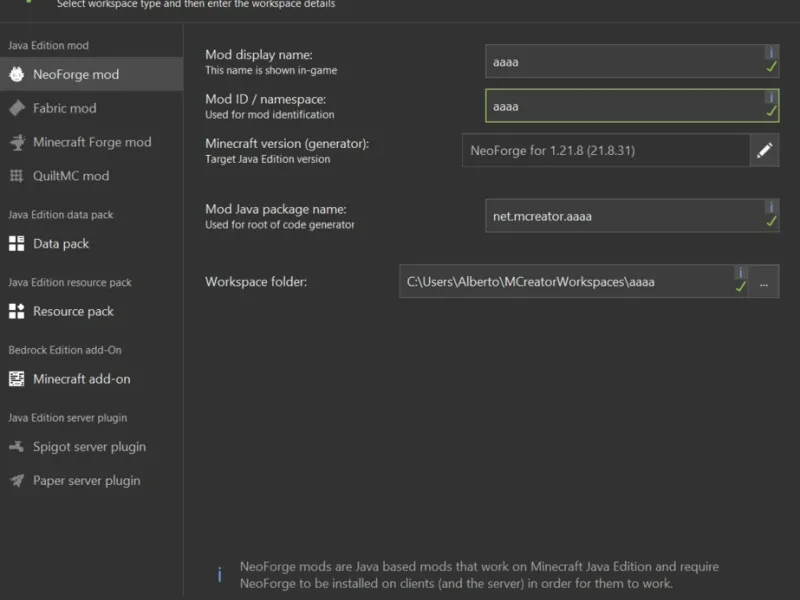The width and height of the screenshot is (800, 600).
Task: Click the Fabric mod icon
Action: point(16,108)
